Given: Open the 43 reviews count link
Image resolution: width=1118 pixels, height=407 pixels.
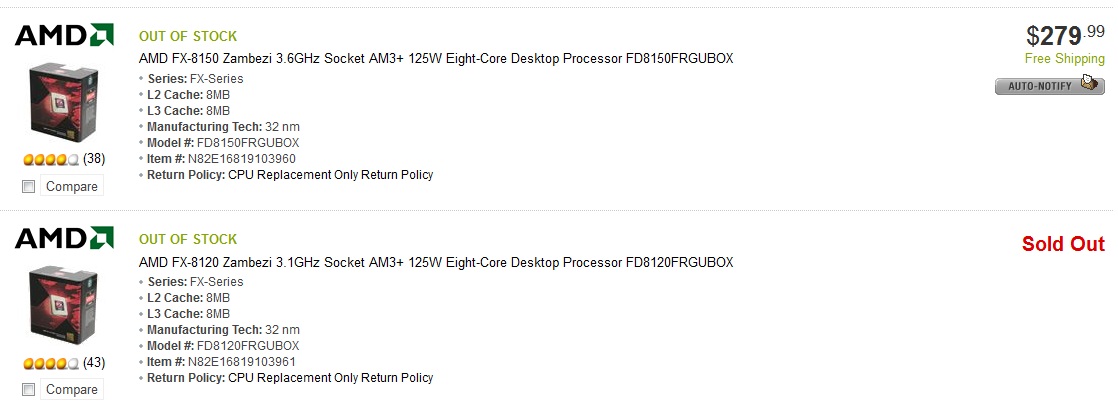Looking at the screenshot, I should (x=94, y=363).
